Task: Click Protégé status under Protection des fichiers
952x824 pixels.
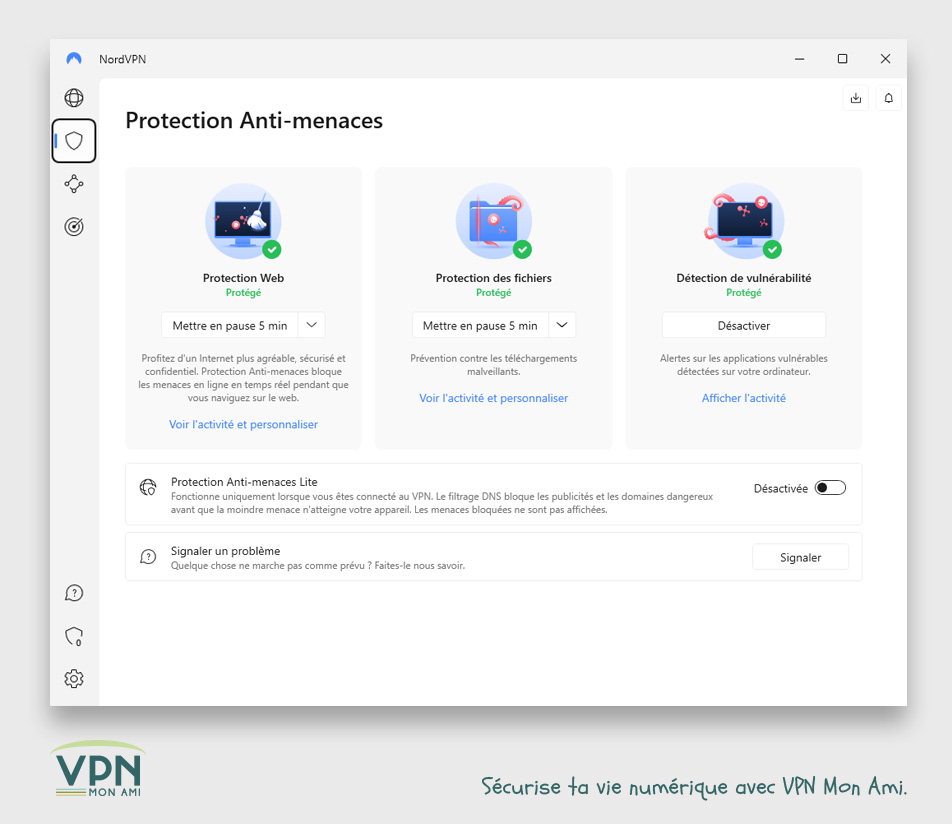Action: point(494,293)
